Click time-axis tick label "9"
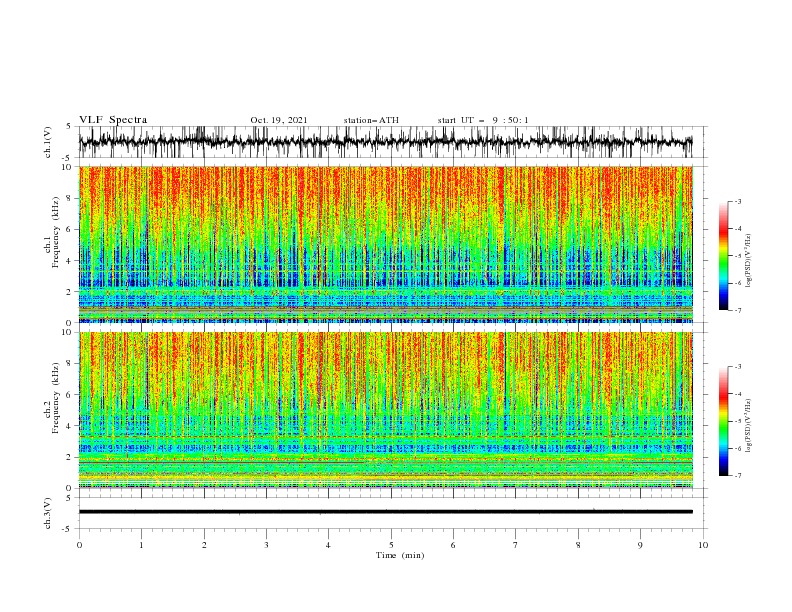 [x=640, y=545]
